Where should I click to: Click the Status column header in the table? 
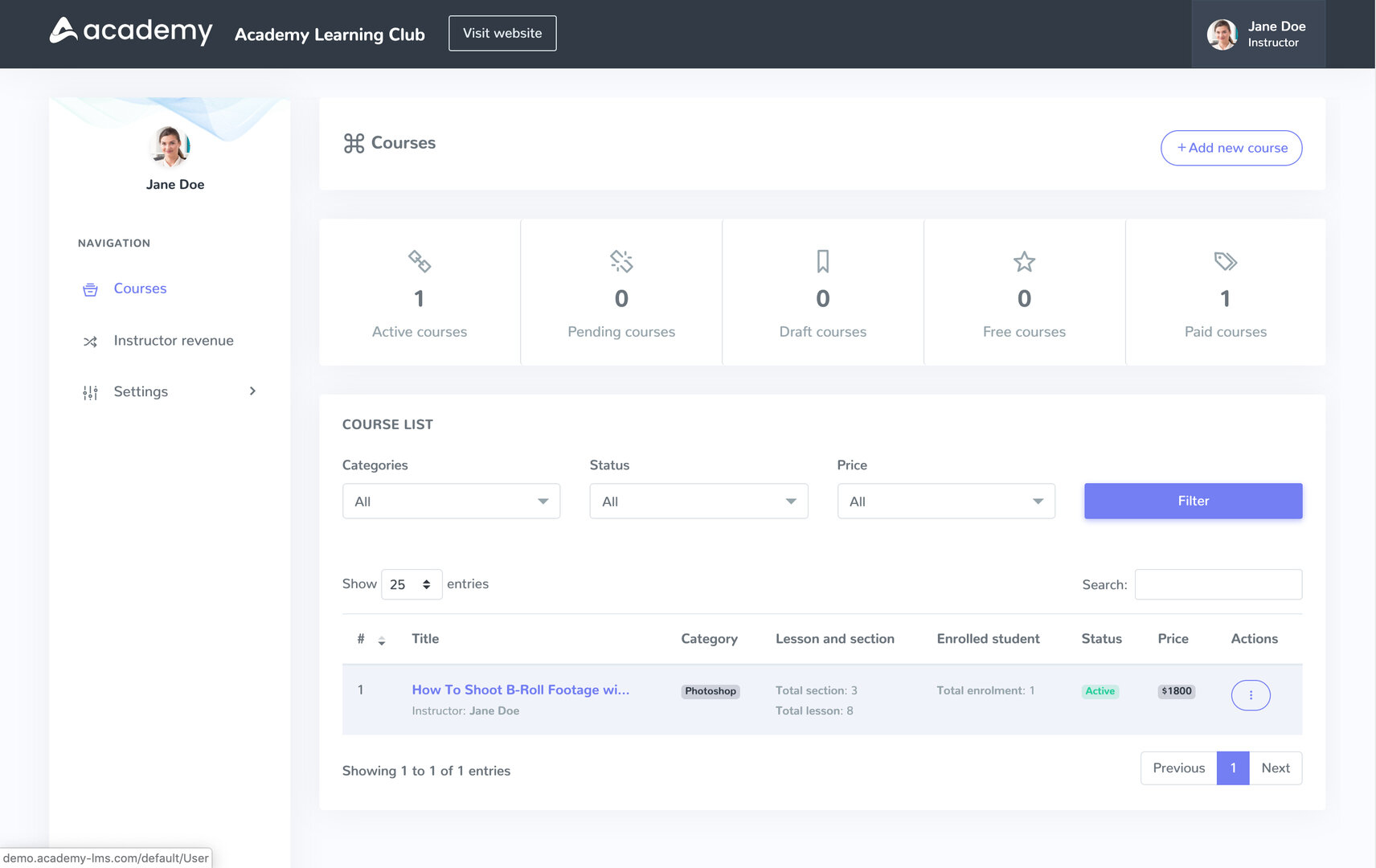point(1101,639)
